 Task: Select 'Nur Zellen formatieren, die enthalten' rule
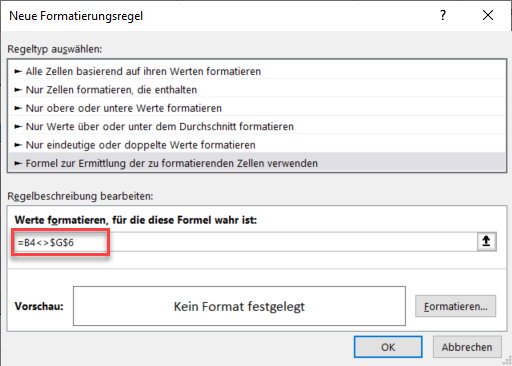257,90
